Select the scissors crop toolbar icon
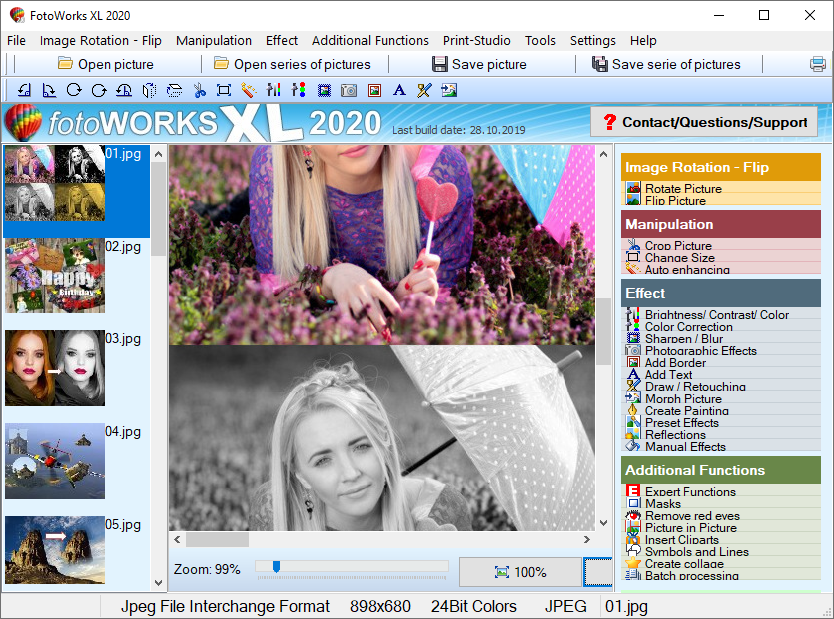Image resolution: width=834 pixels, height=619 pixels. tap(199, 90)
